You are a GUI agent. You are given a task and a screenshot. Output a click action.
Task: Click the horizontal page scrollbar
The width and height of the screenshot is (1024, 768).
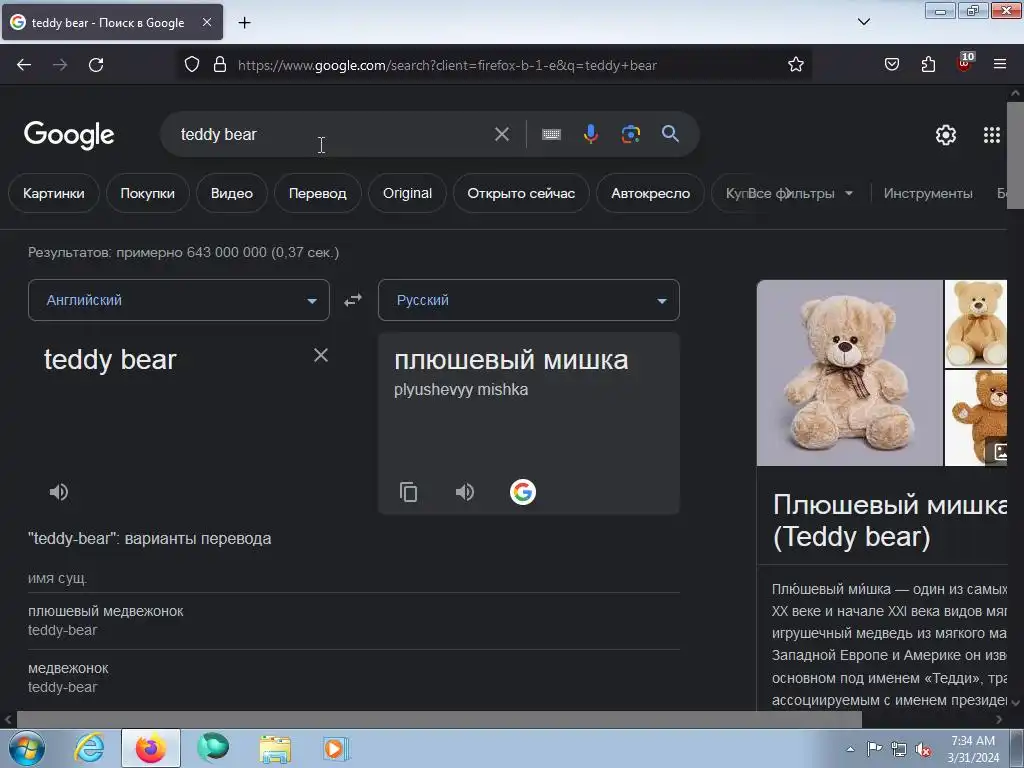pos(439,719)
